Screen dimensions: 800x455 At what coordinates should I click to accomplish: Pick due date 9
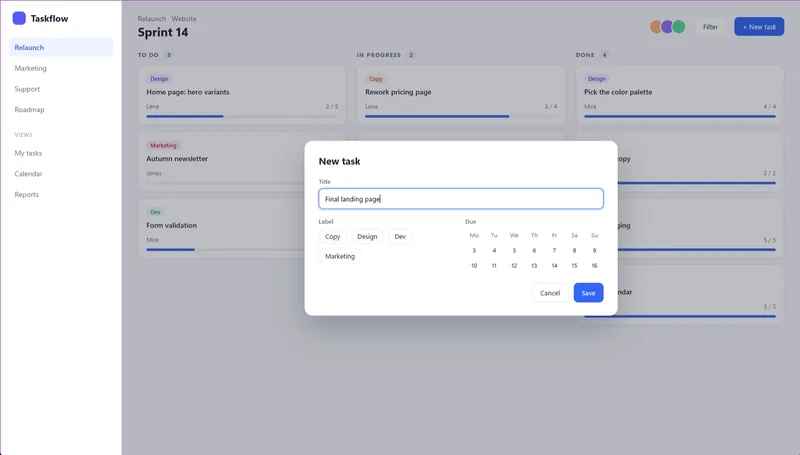(x=594, y=250)
